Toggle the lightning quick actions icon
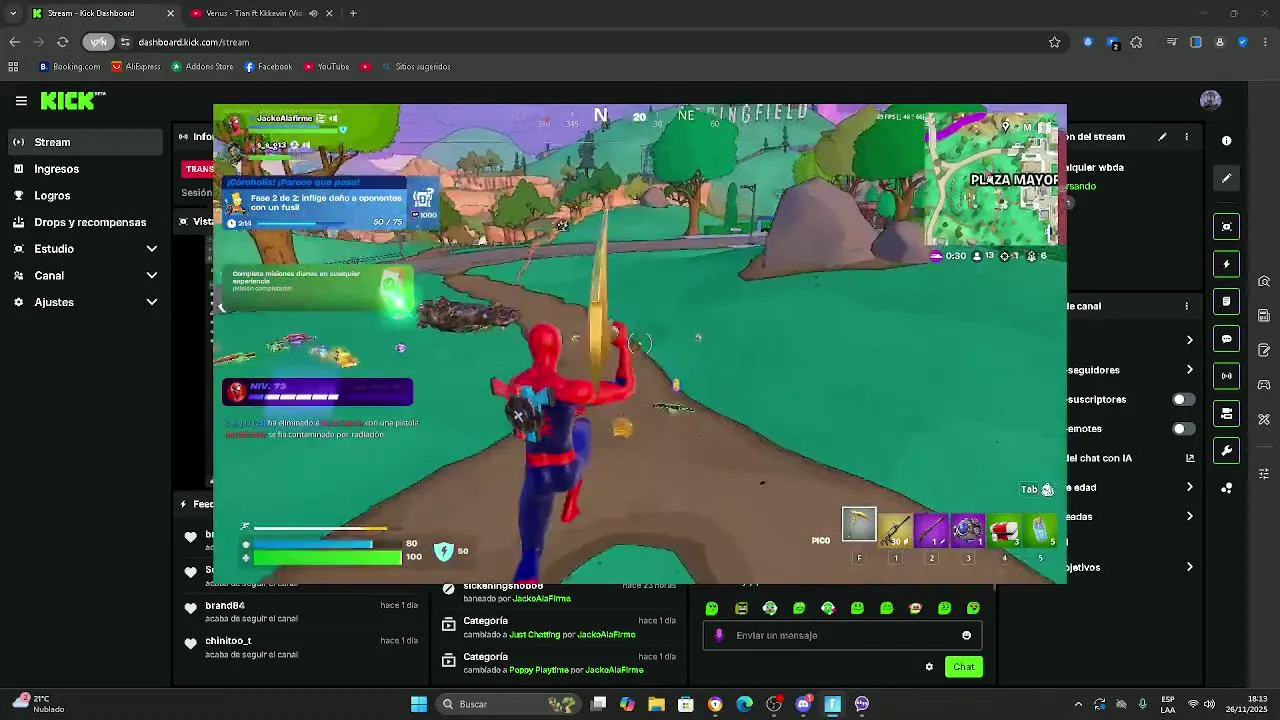This screenshot has height=720, width=1280. click(x=1226, y=264)
